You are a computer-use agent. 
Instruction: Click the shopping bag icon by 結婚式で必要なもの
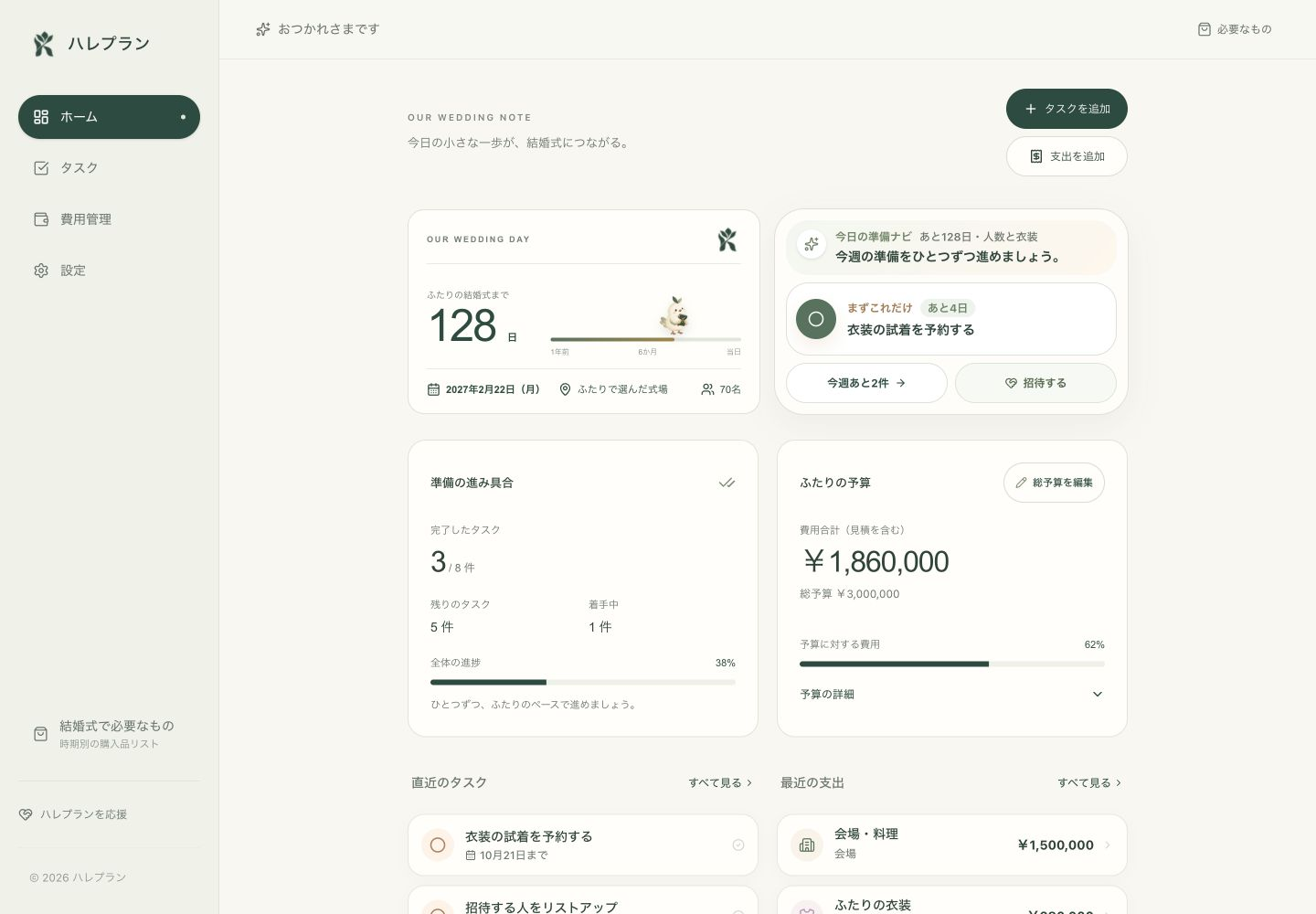click(41, 734)
